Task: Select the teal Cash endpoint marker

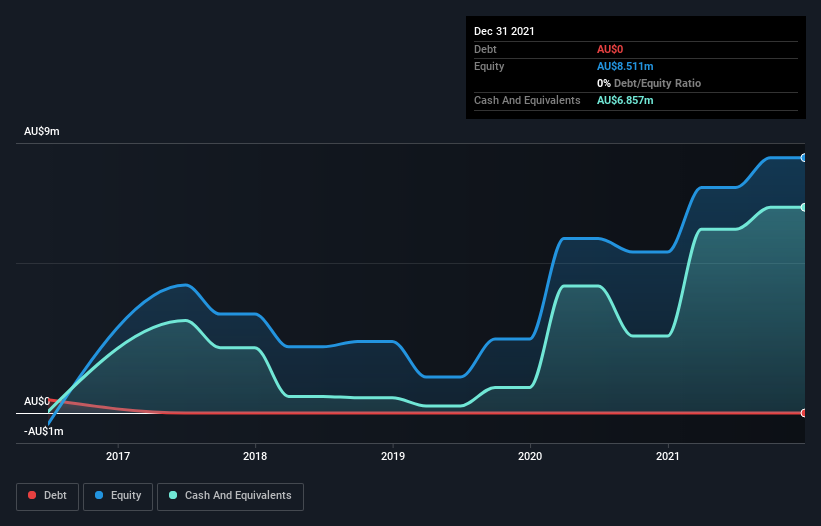Action: pos(804,207)
